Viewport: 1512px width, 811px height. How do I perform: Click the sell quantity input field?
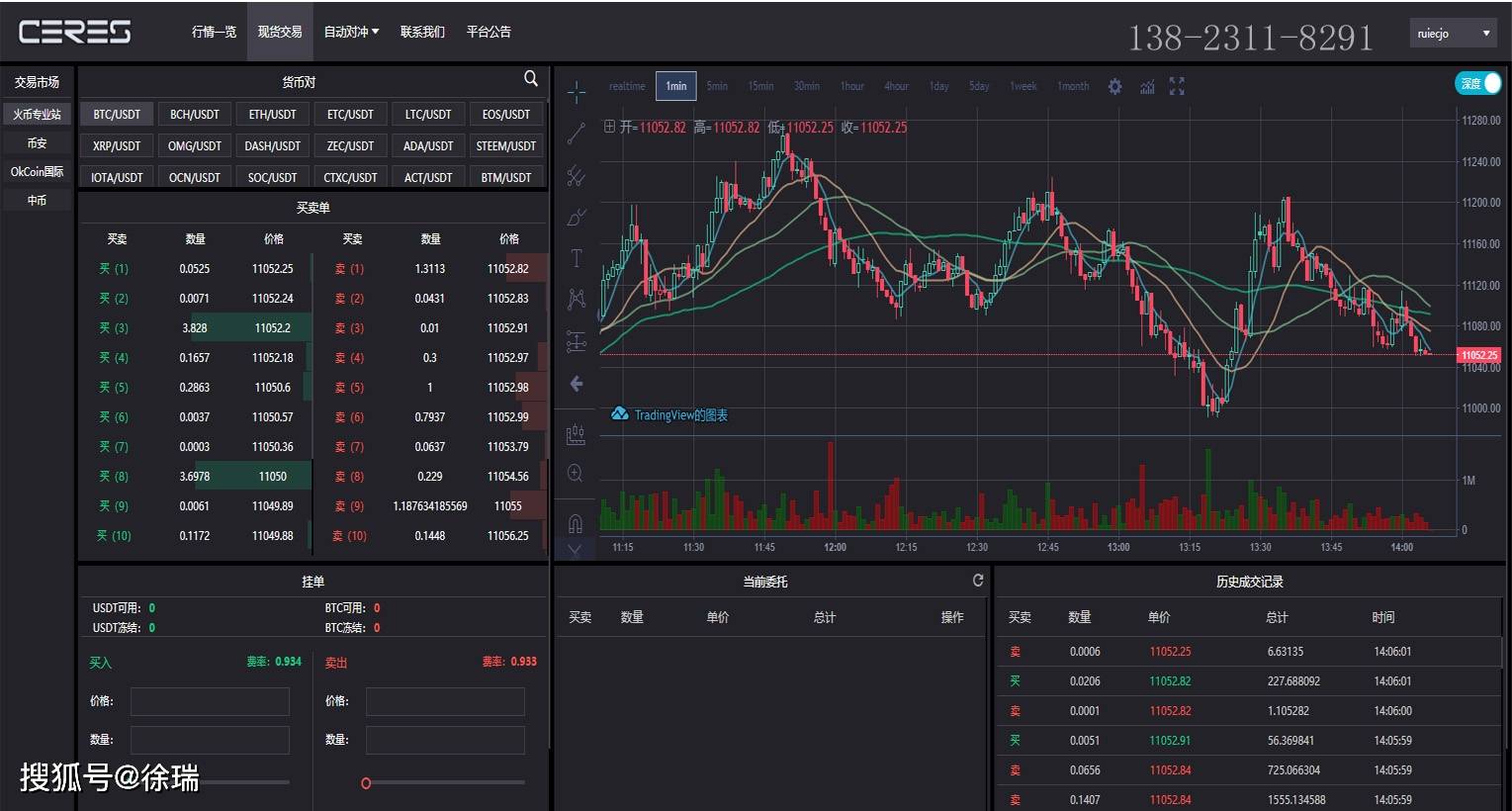[x=445, y=740]
